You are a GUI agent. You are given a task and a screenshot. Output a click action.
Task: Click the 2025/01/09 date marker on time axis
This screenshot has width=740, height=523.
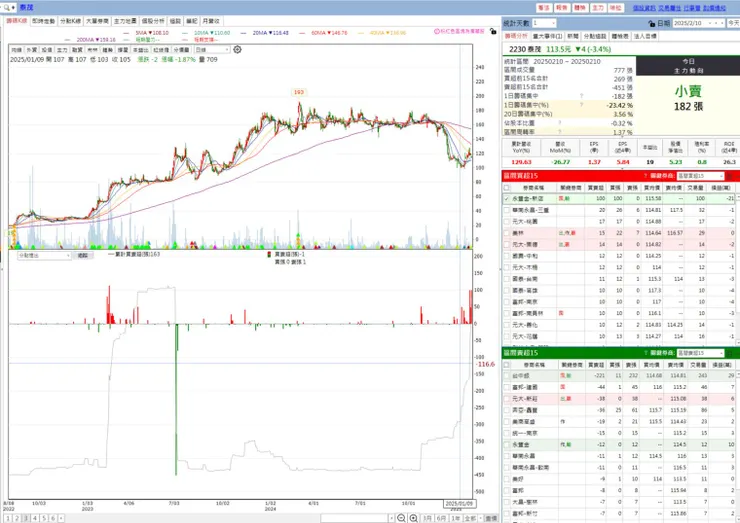pos(459,504)
